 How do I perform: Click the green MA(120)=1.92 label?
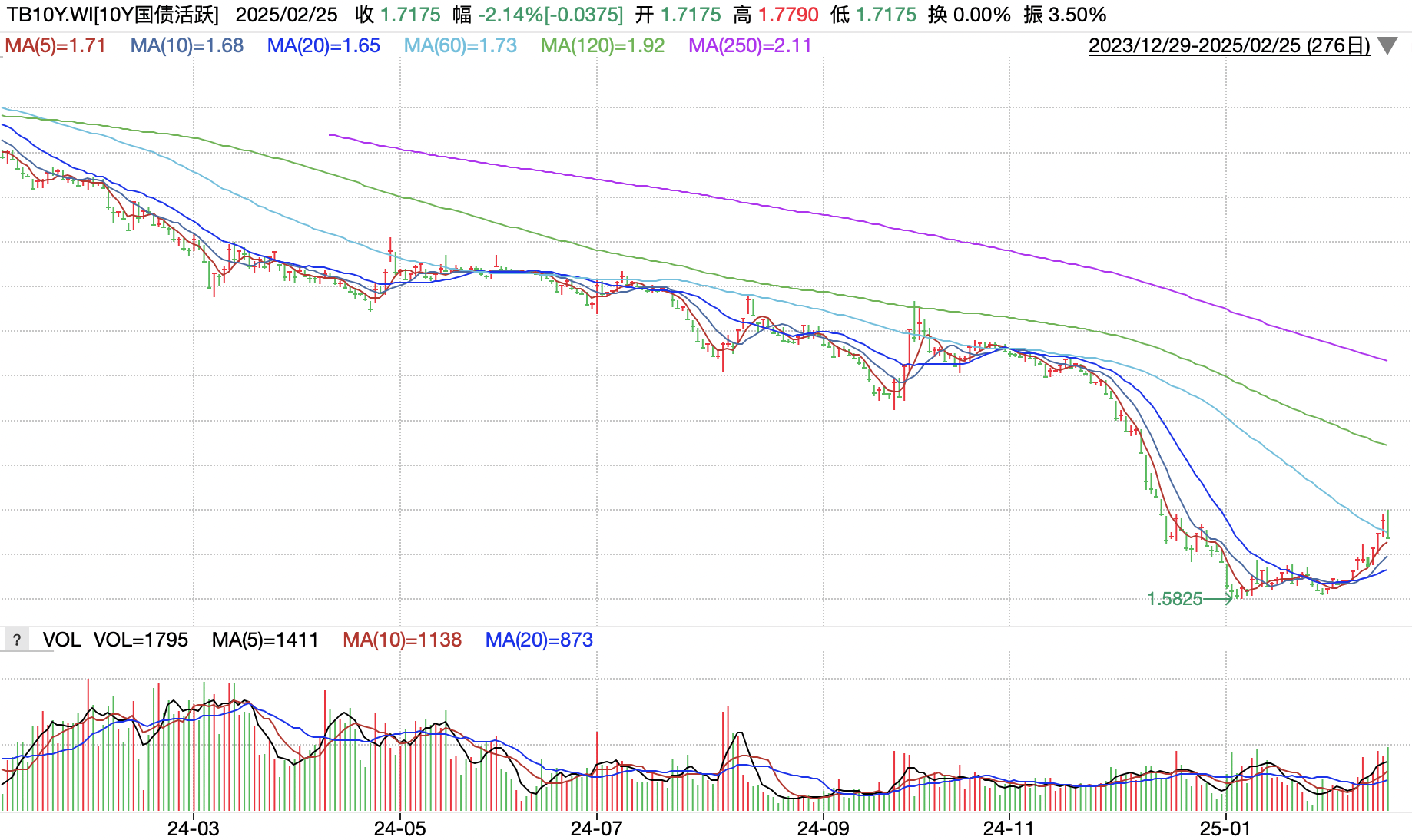tap(602, 46)
